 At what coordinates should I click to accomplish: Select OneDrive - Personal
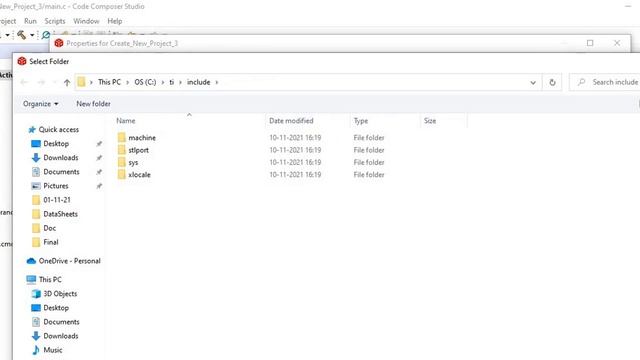click(x=69, y=261)
